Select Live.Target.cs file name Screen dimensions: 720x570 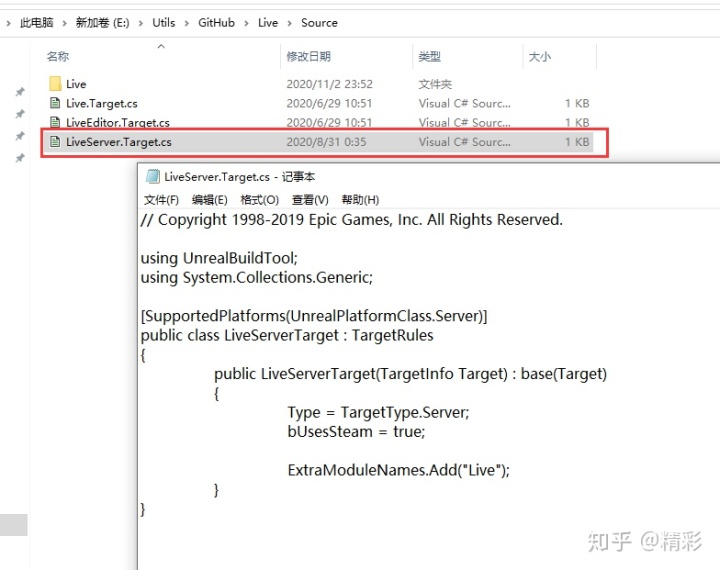(x=101, y=103)
